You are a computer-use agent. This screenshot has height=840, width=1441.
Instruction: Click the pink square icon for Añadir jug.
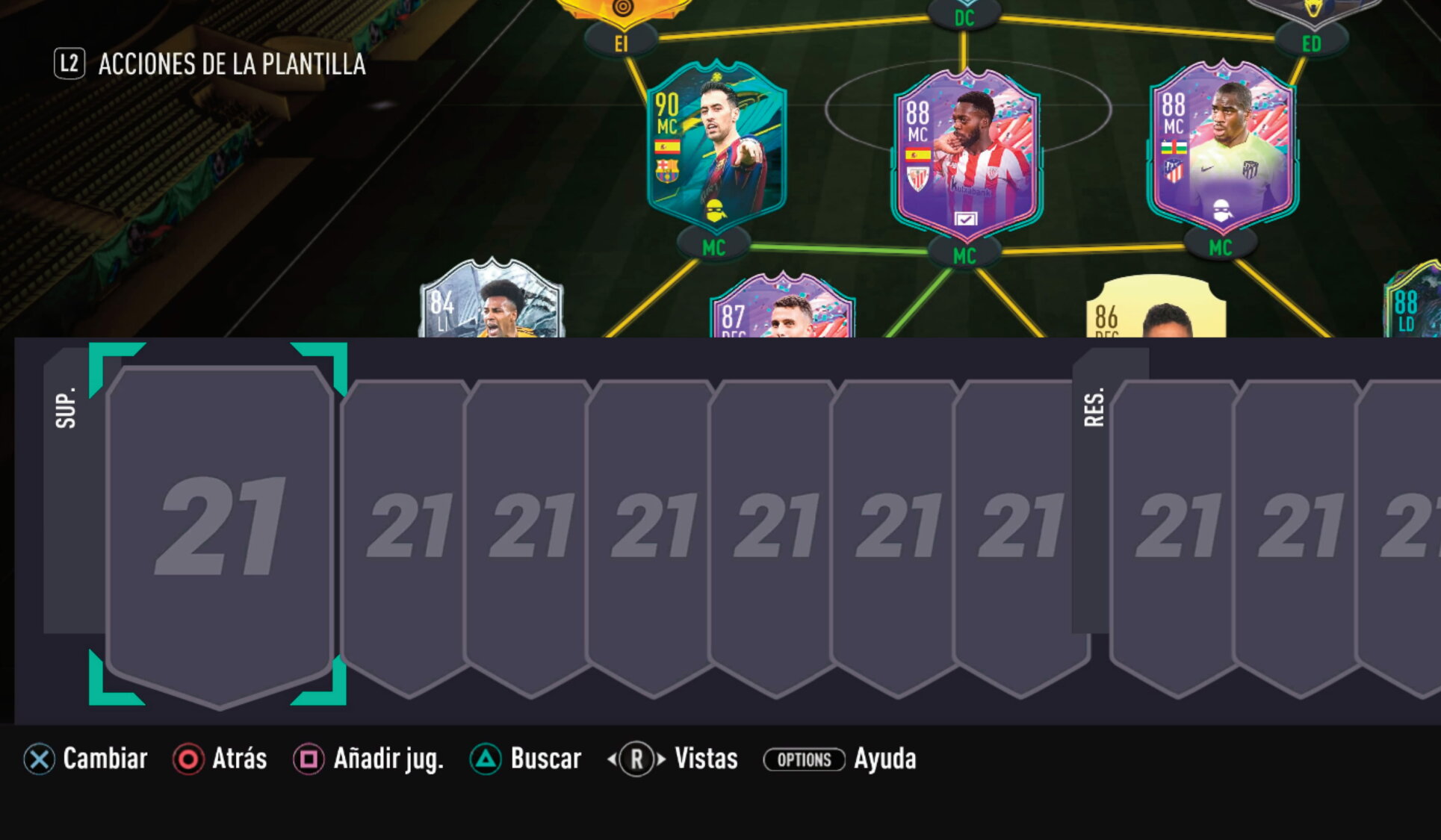pyautogui.click(x=309, y=759)
